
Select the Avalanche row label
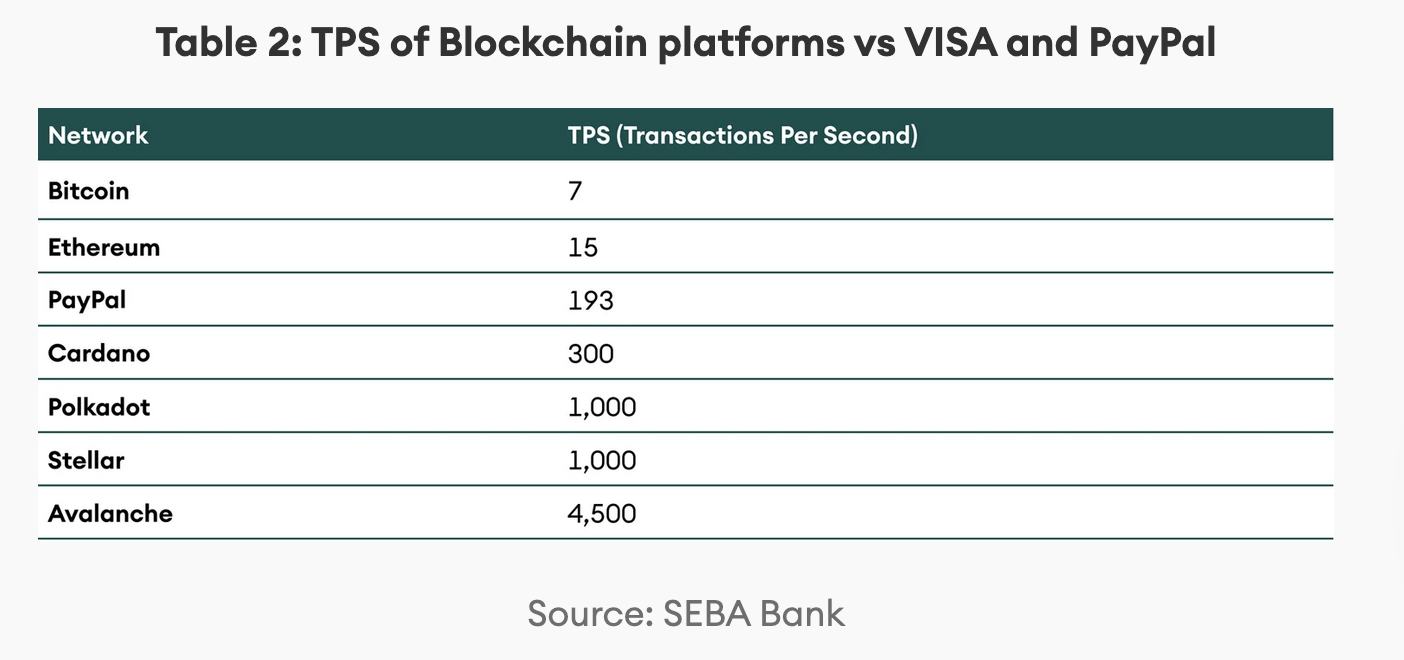[110, 514]
